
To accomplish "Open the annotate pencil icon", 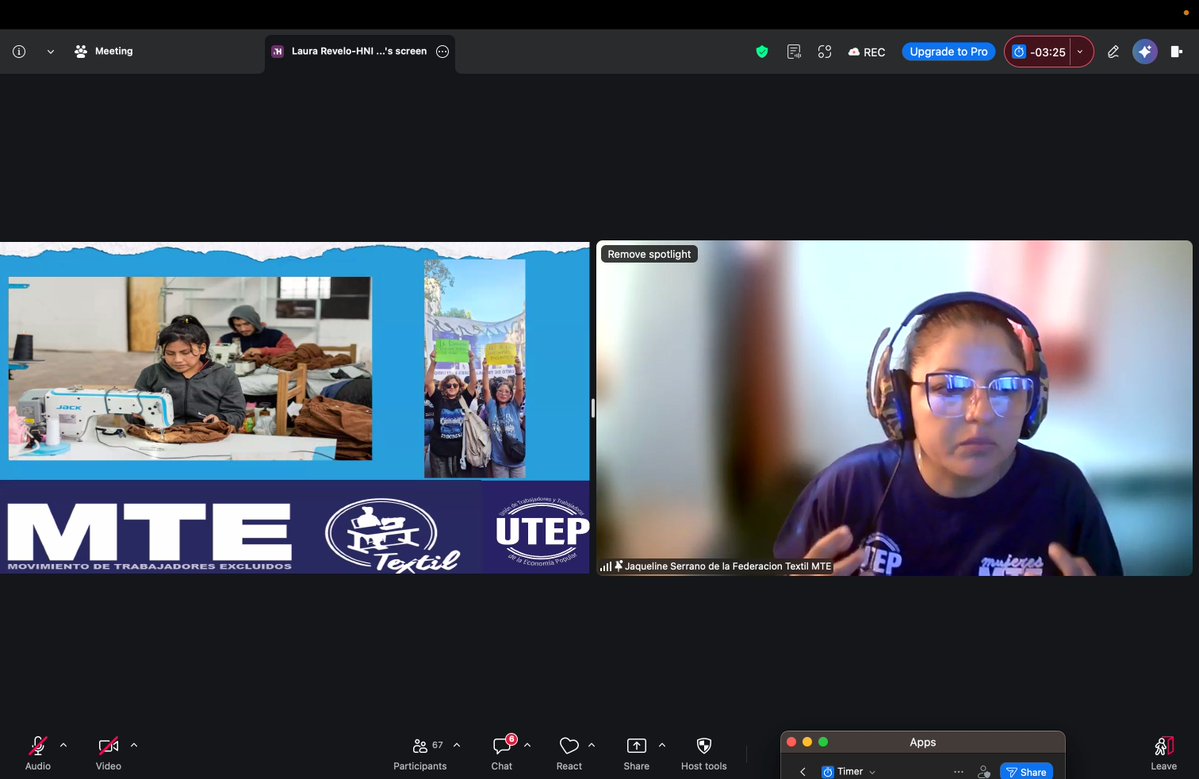I will pyautogui.click(x=1113, y=51).
